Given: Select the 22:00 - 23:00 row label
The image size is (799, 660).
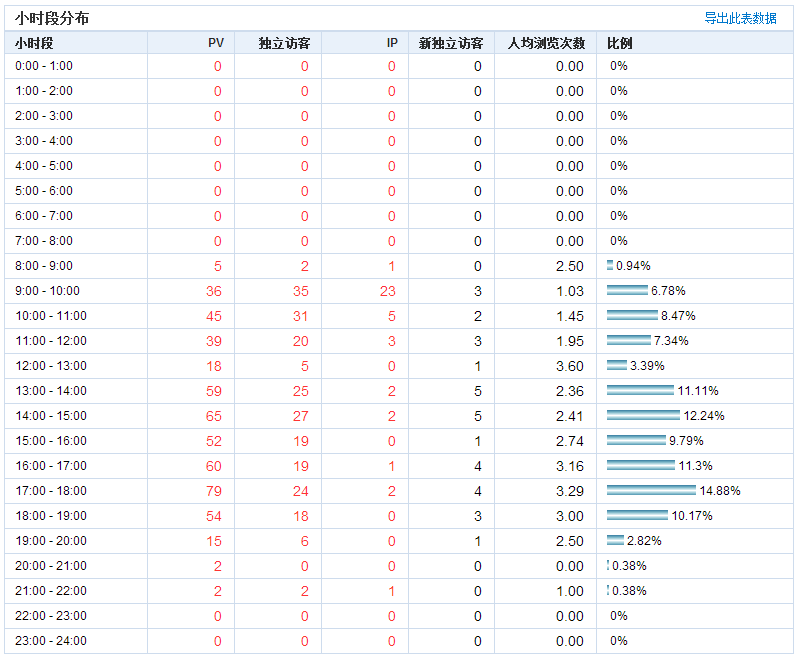Looking at the screenshot, I should coord(51,615).
